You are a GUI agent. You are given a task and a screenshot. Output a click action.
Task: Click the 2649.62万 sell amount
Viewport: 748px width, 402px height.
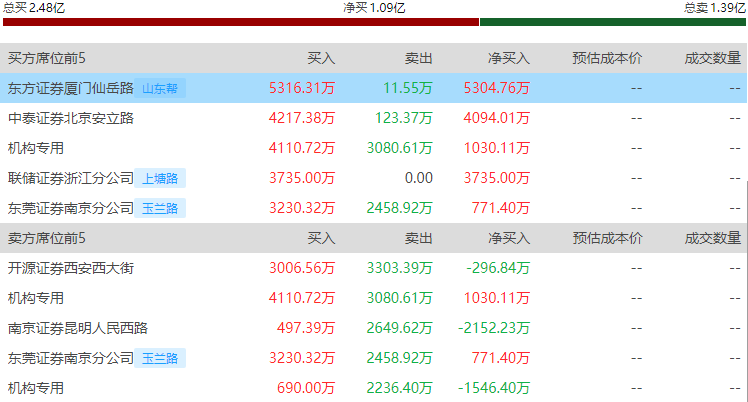(399, 328)
